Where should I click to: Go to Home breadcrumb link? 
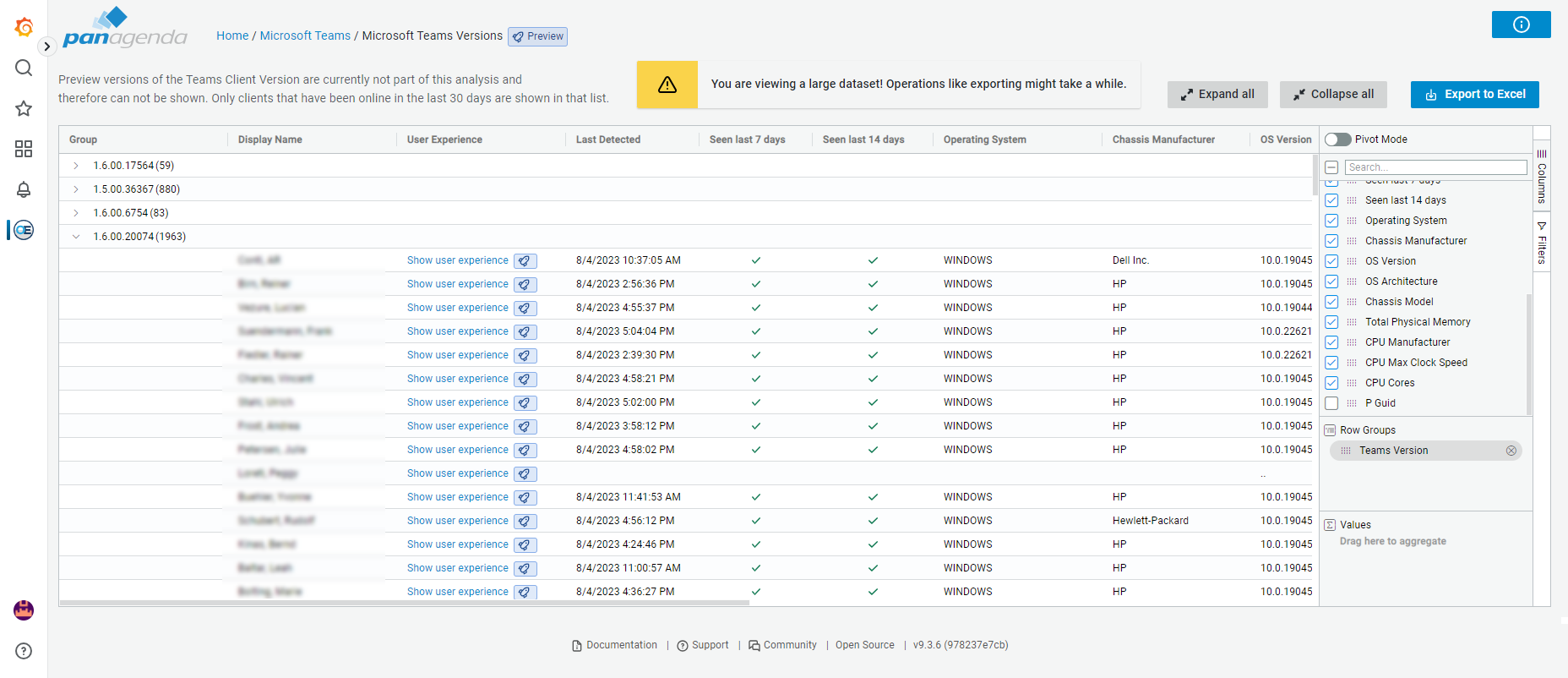tap(232, 36)
